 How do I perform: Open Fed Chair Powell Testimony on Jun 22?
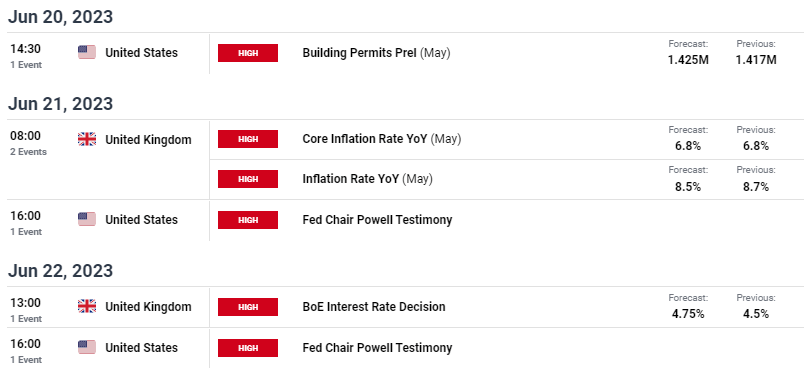pyautogui.click(x=377, y=347)
